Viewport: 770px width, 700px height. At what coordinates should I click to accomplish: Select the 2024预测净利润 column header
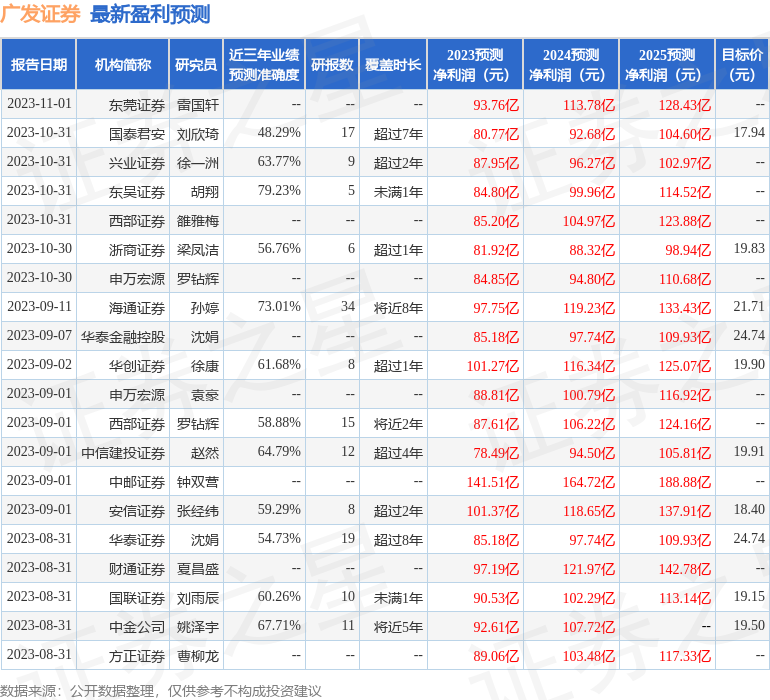pyautogui.click(x=571, y=64)
